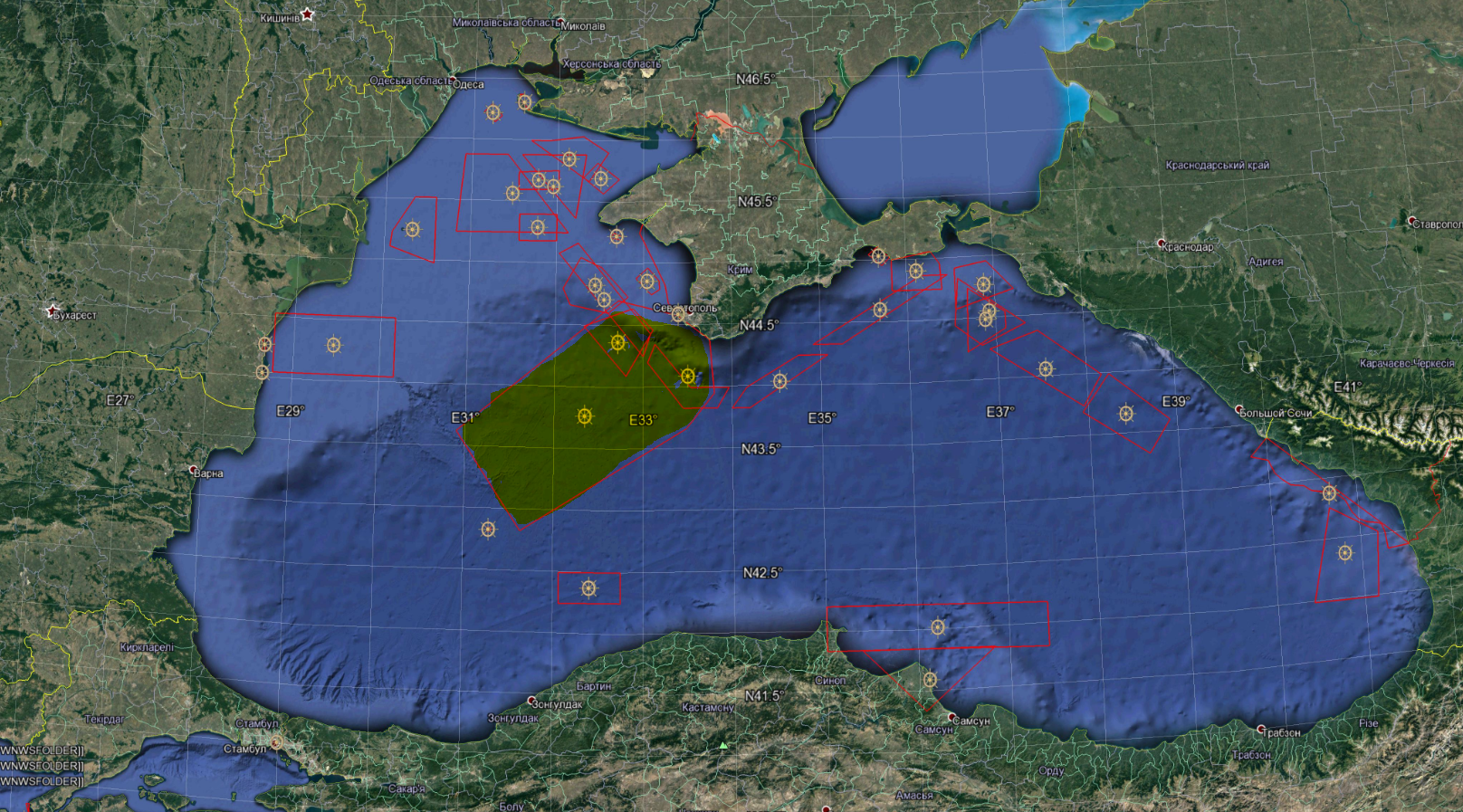Select the wheel marker in the zone left of E39° label

[x=1126, y=414]
